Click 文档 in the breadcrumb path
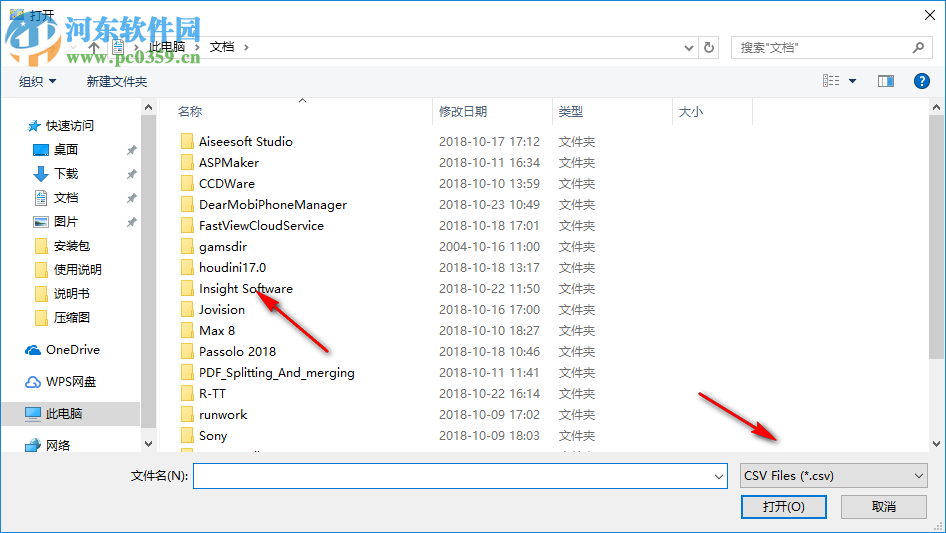The height and width of the screenshot is (533, 946). [221, 47]
